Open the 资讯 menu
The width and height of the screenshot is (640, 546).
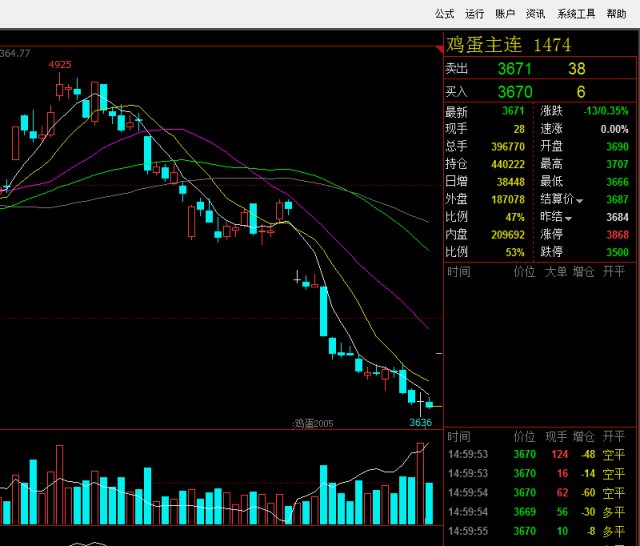point(536,14)
